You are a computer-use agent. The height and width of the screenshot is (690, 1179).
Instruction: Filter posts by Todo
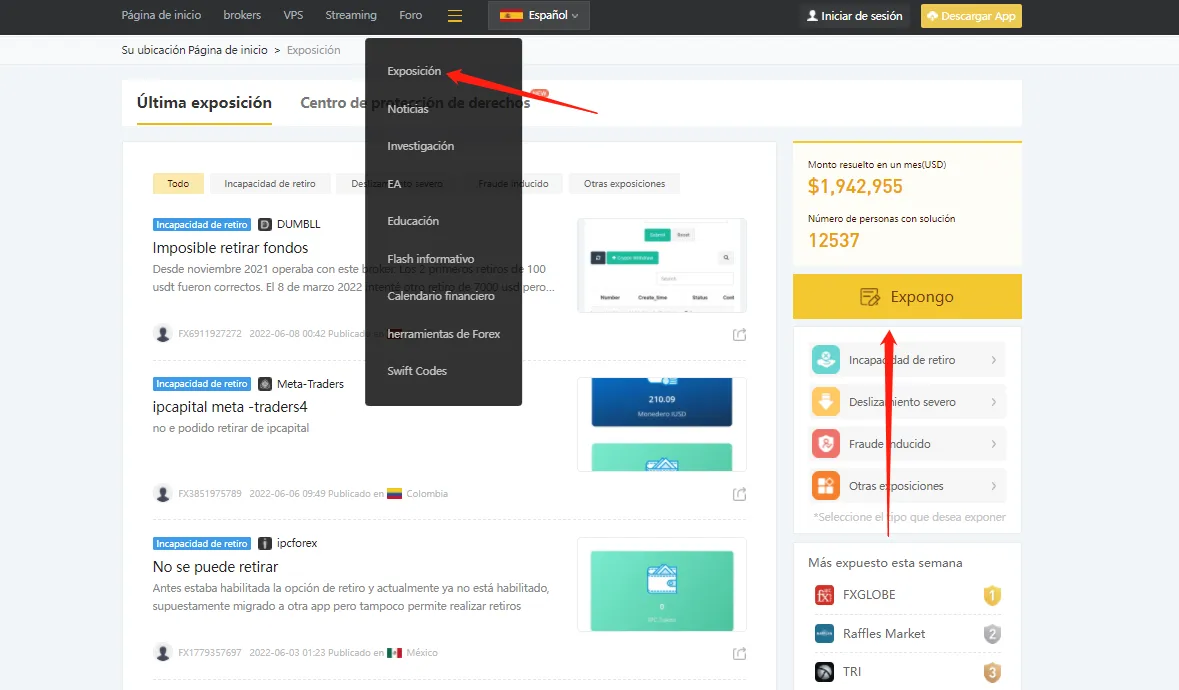pos(178,183)
